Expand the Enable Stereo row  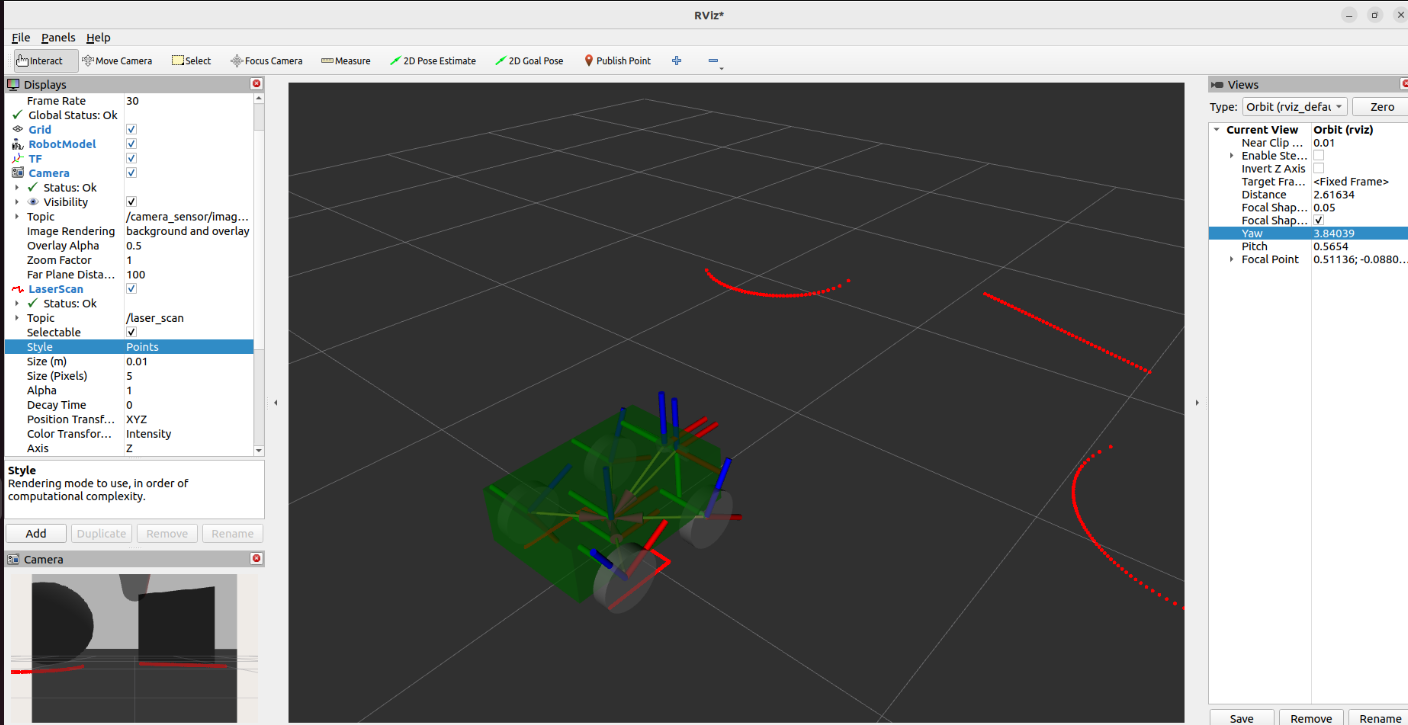(x=1231, y=156)
